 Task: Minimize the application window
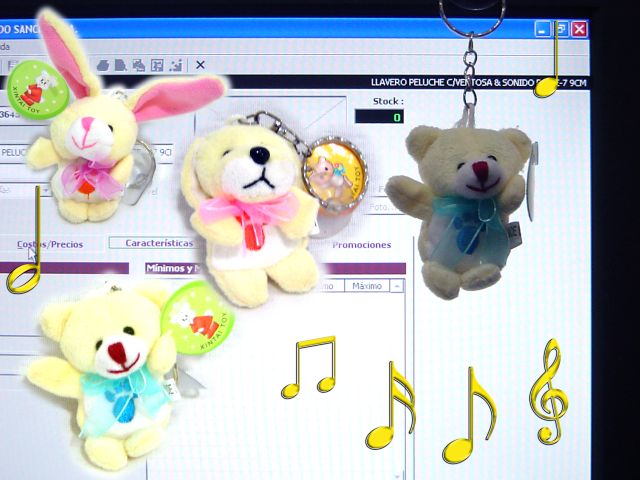543,30
